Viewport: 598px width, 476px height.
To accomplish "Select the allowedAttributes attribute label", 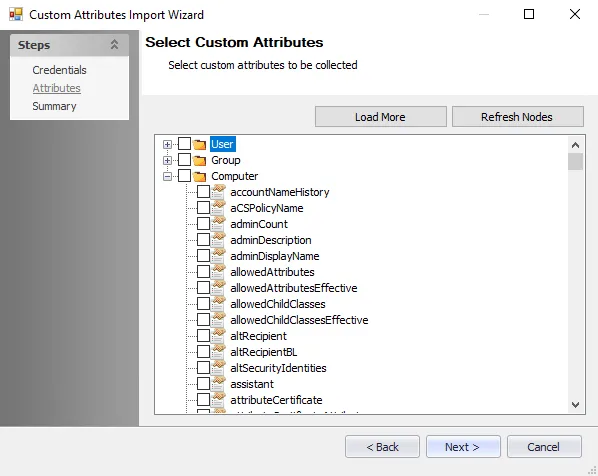I will tap(272, 272).
